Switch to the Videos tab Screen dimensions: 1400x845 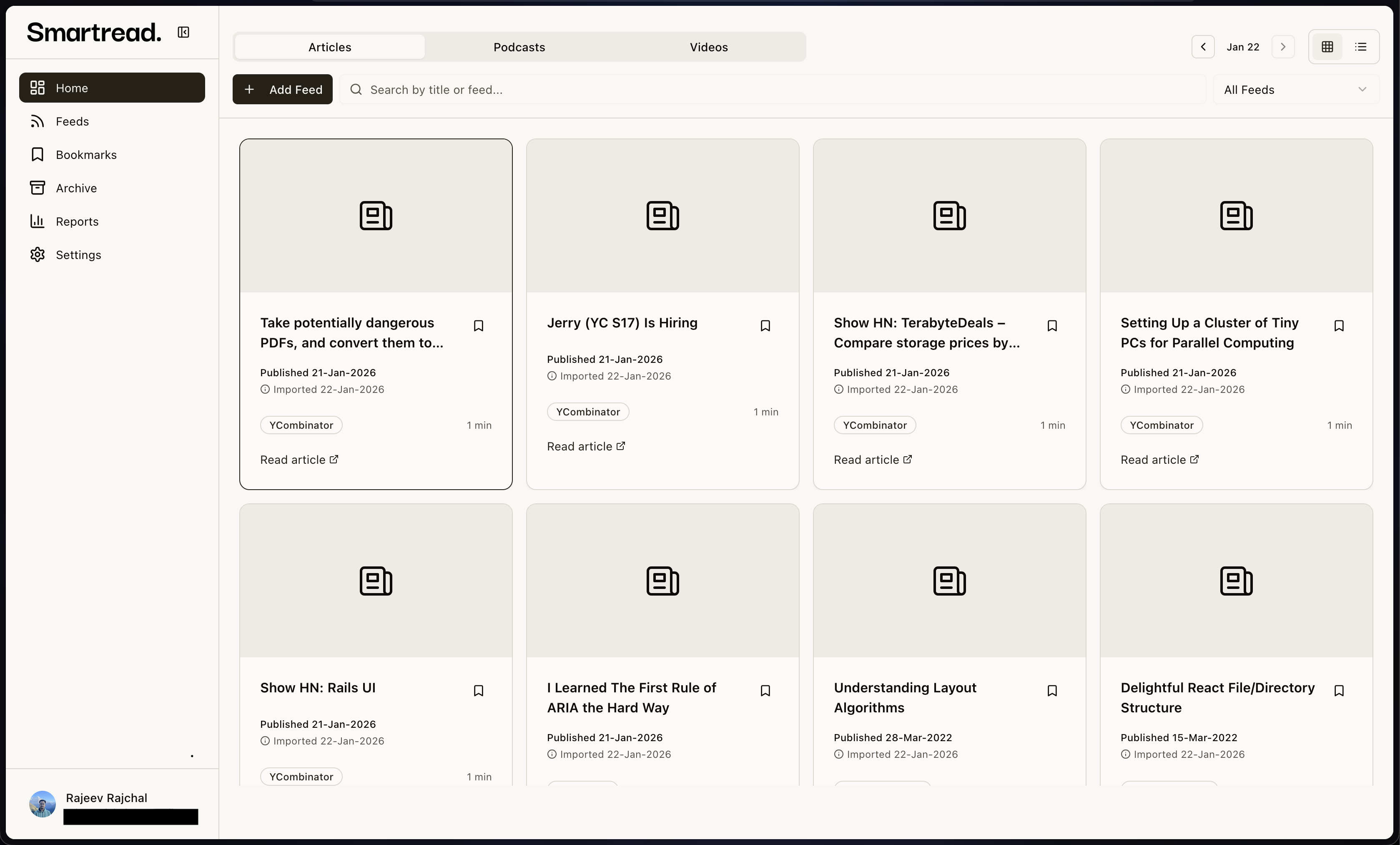coord(708,47)
